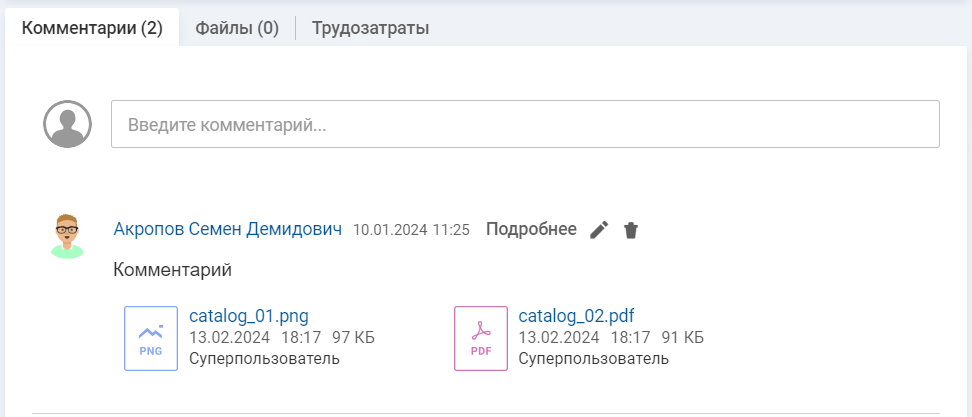
Task: Click Суперпользователь under catalog_02.pdf
Action: pyautogui.click(x=593, y=359)
